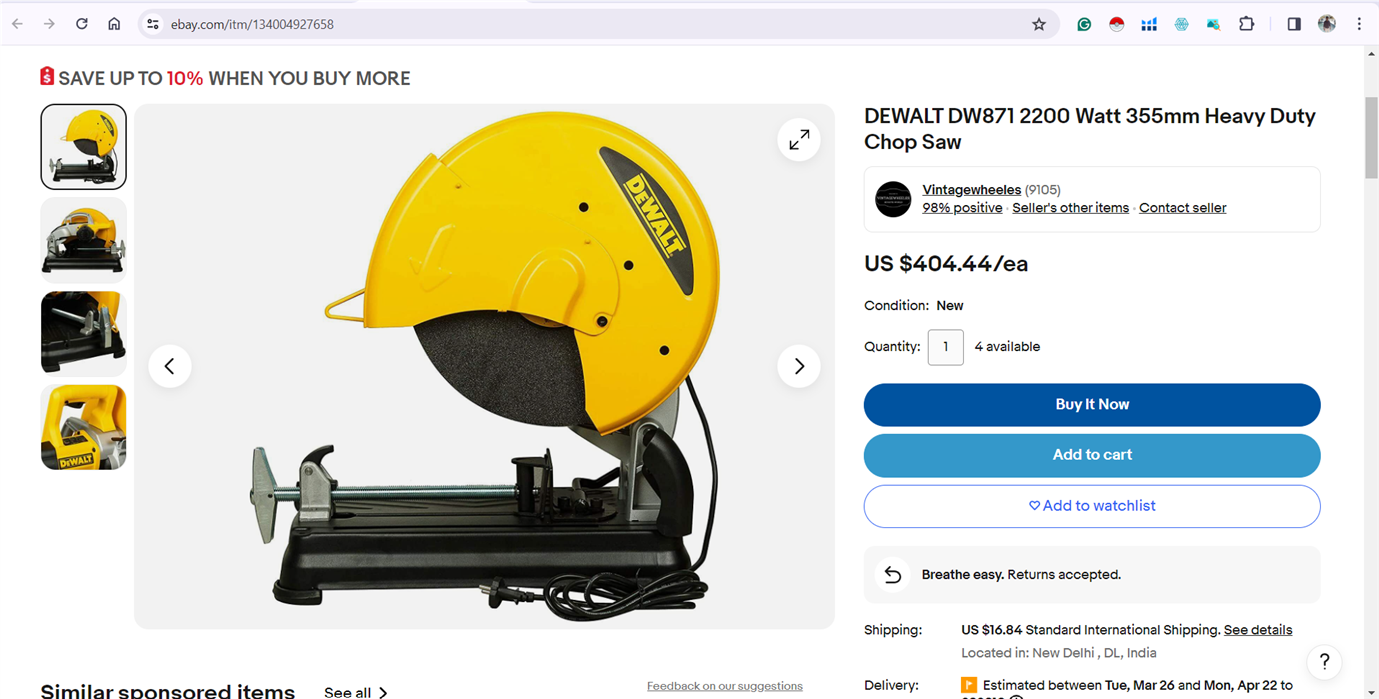The height and width of the screenshot is (699, 1379).
Task: Open the help question mark button
Action: pyautogui.click(x=1324, y=661)
